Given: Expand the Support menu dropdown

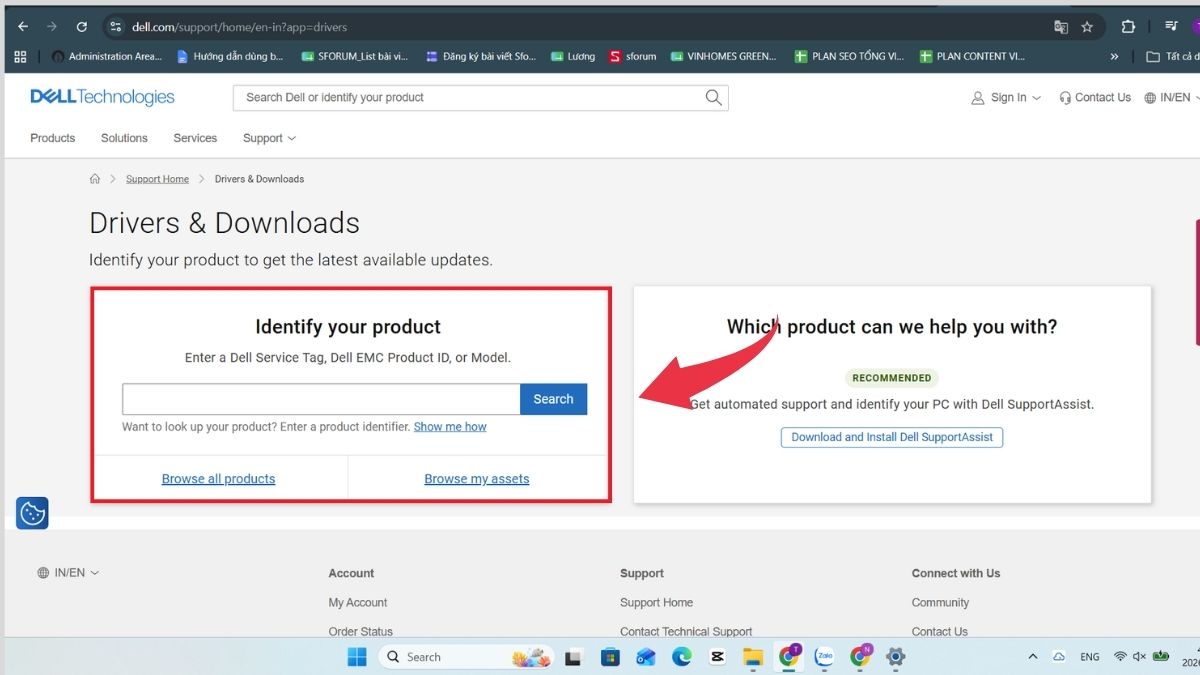Looking at the screenshot, I should pos(269,138).
